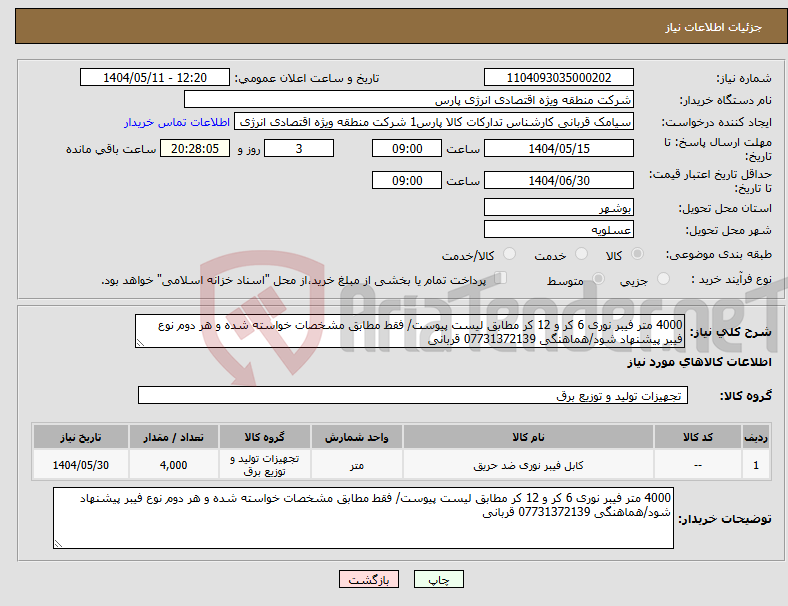Image resolution: width=788 pixels, height=606 pixels.
Task: Click the ردیف column header
Action: point(755,437)
